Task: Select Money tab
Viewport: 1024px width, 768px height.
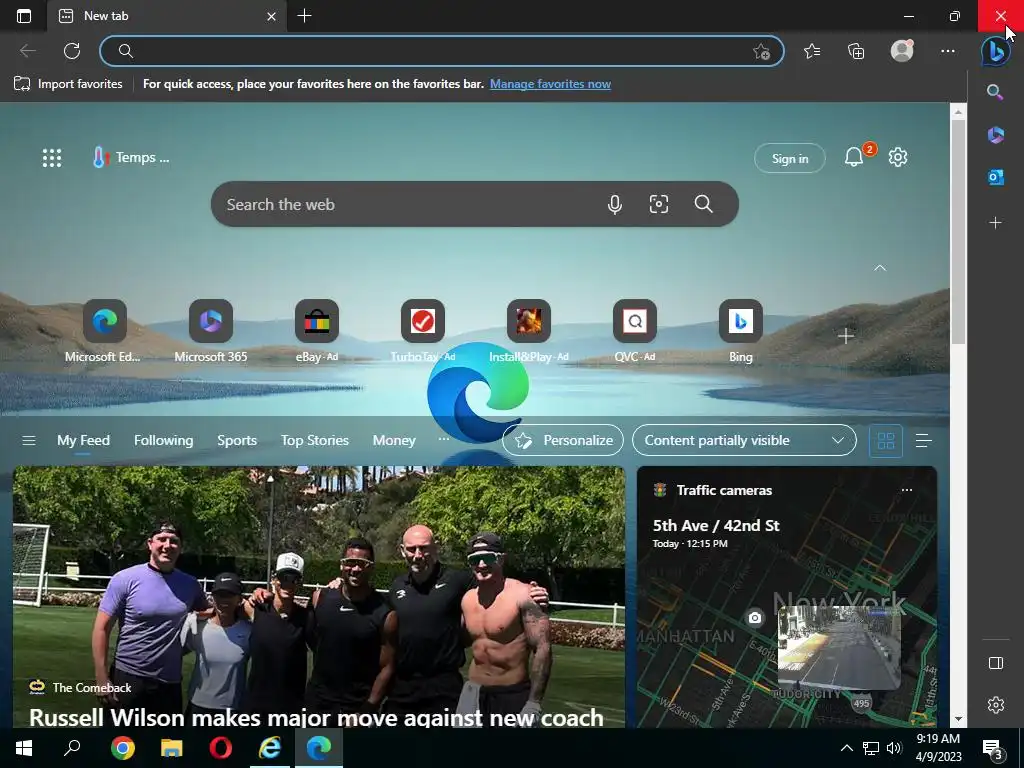Action: point(394,441)
